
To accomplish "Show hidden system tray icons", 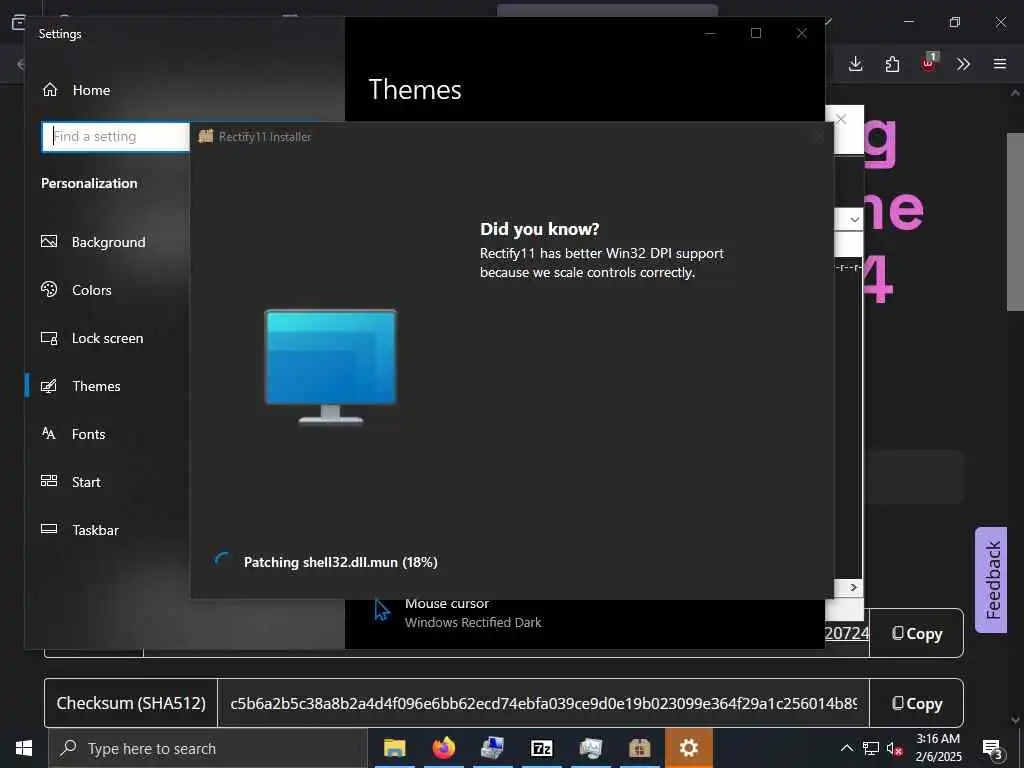I will click(846, 748).
